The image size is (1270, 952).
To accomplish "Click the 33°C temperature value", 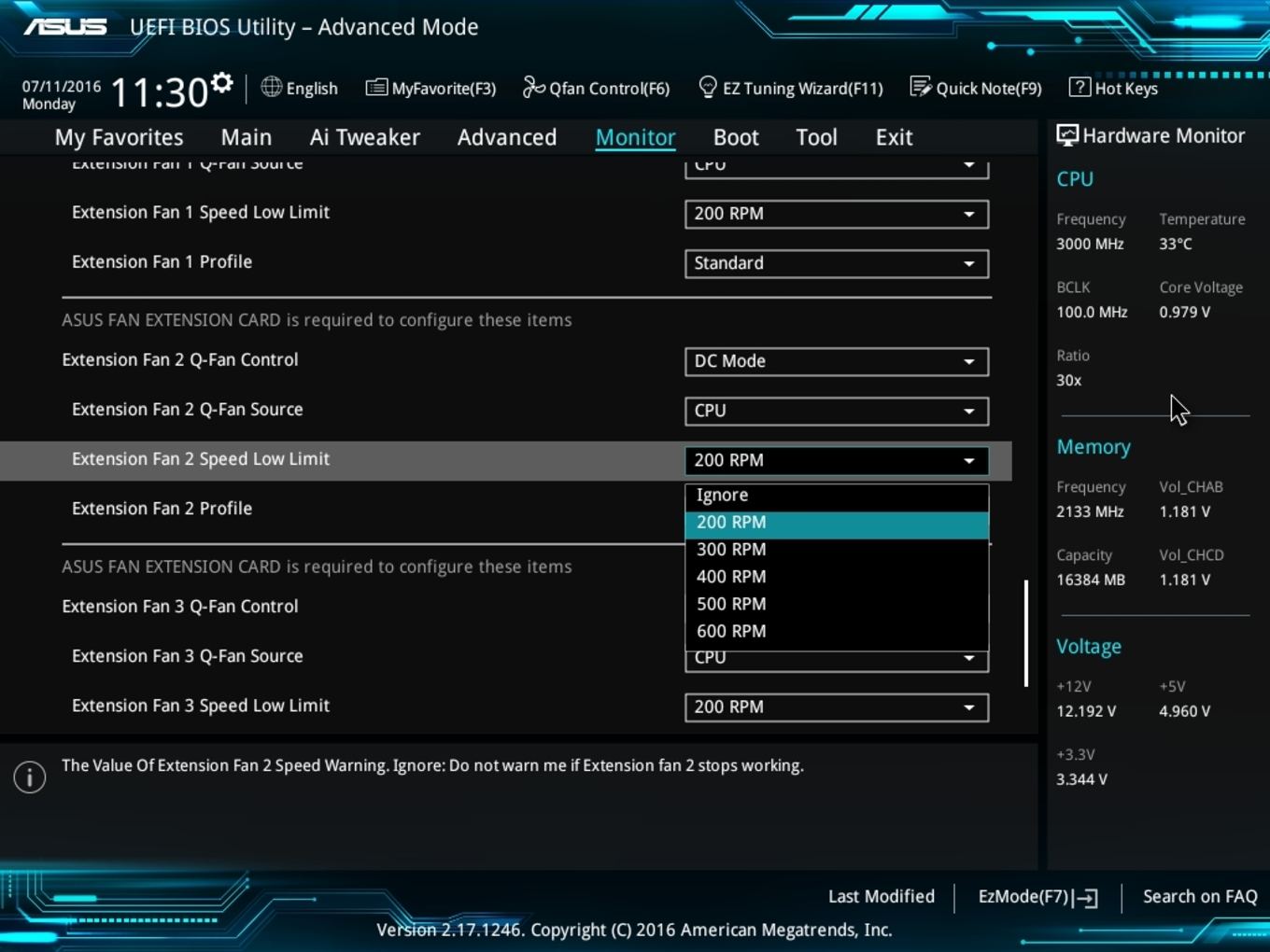I will click(1176, 244).
